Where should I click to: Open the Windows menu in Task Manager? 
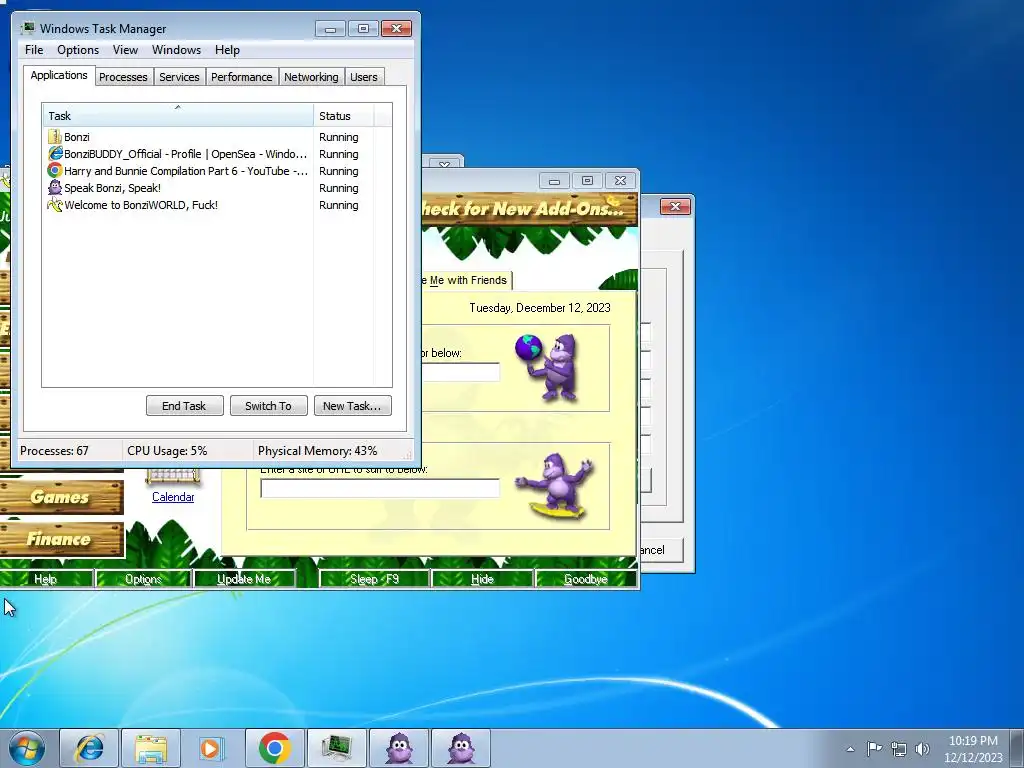tap(176, 50)
